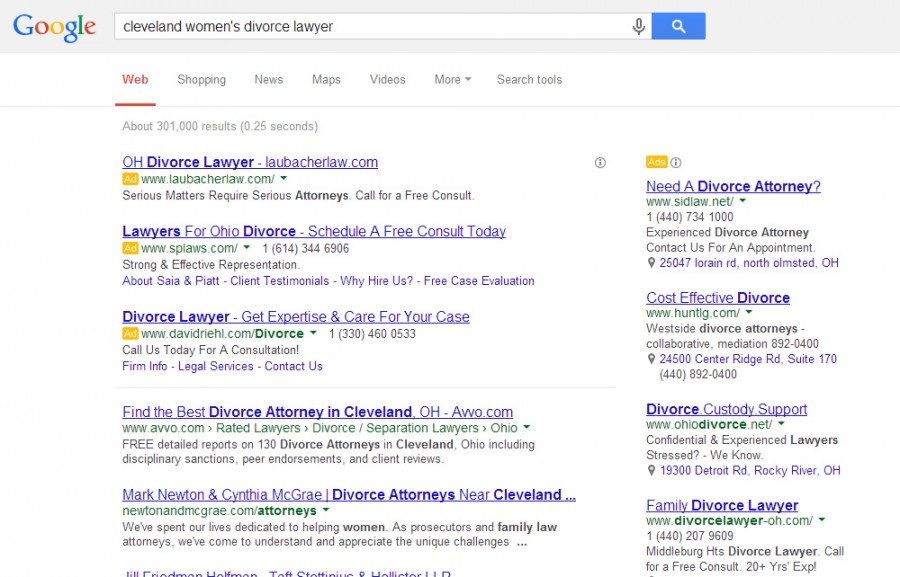Open the Videos tab
Viewport: 900px width, 577px height.
point(387,80)
